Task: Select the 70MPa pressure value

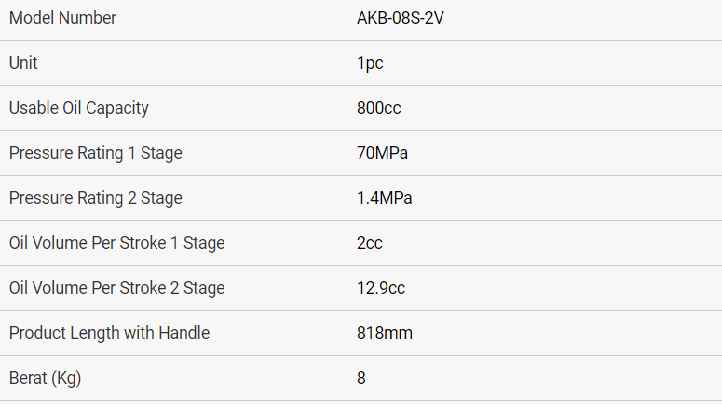Action: pos(383,153)
